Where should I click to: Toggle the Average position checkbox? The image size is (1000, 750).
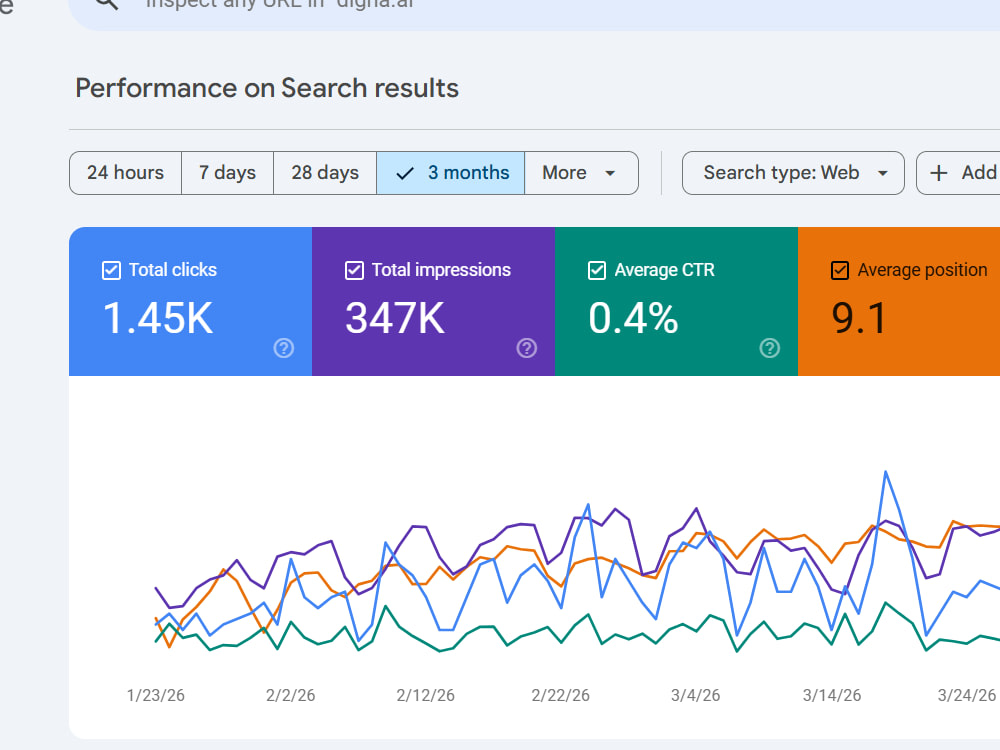point(840,270)
